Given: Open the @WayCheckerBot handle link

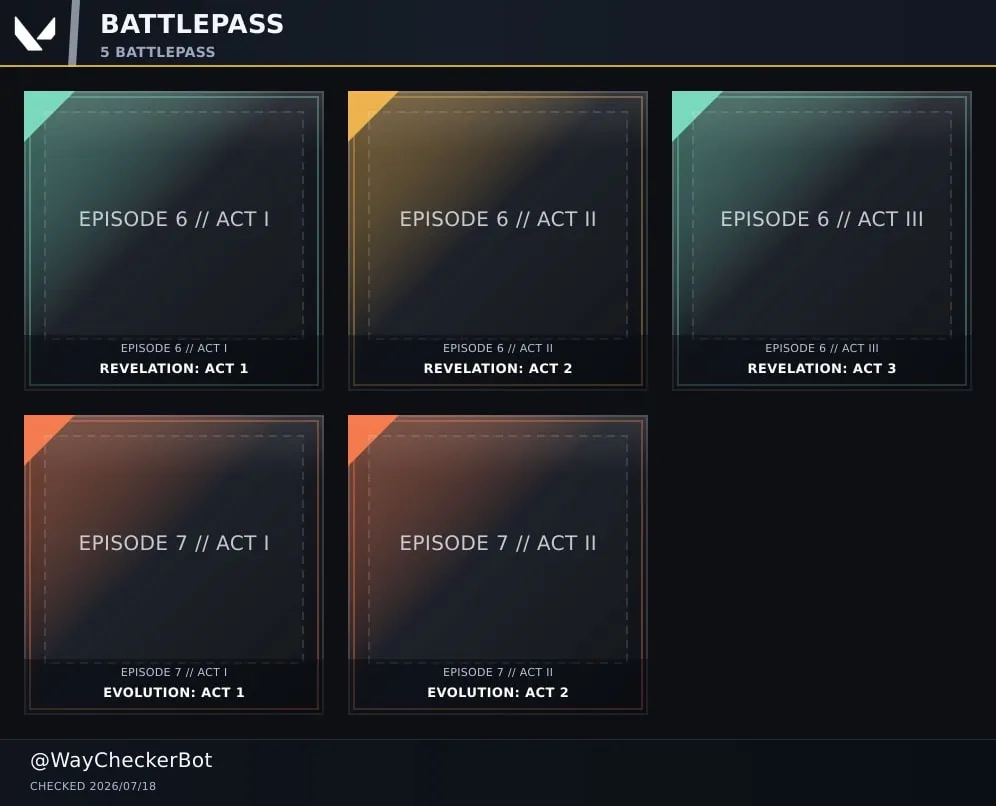Looking at the screenshot, I should point(121,760).
